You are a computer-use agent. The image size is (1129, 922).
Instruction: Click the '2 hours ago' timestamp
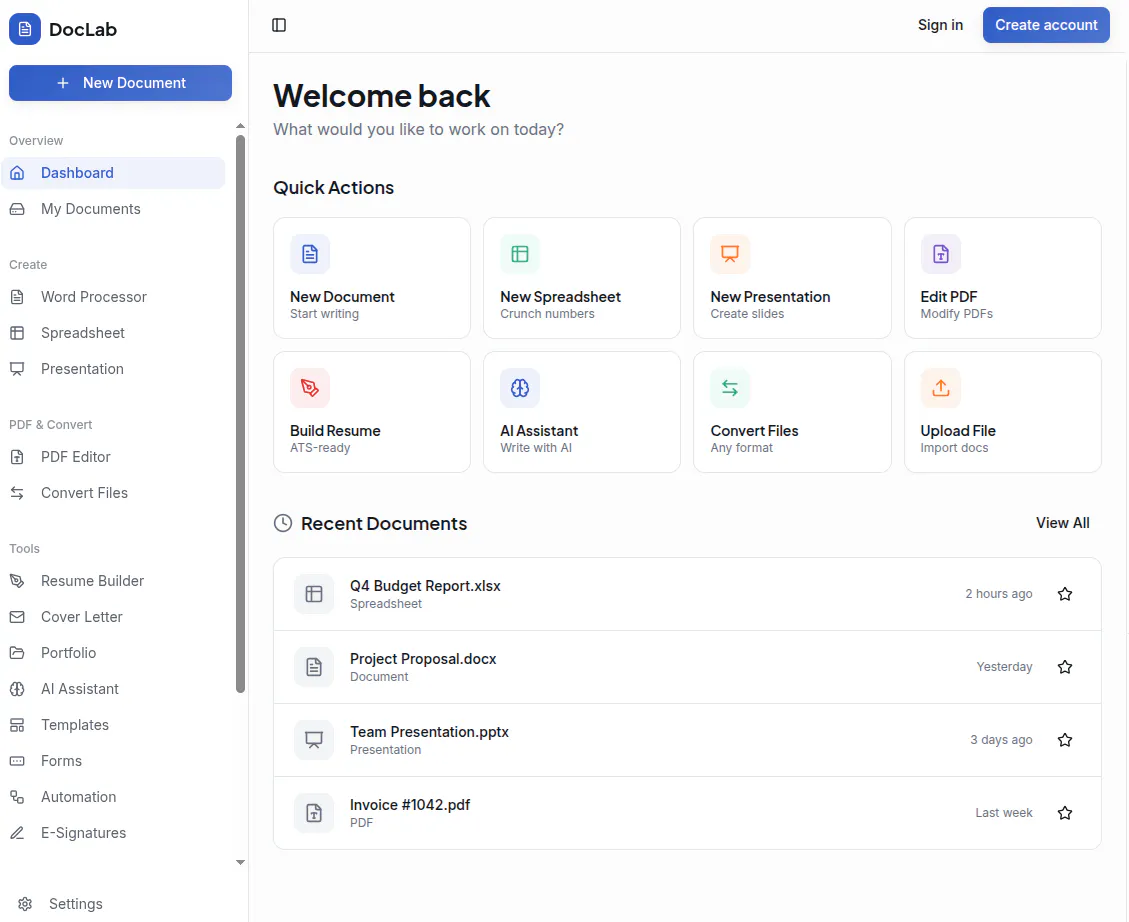tap(999, 594)
